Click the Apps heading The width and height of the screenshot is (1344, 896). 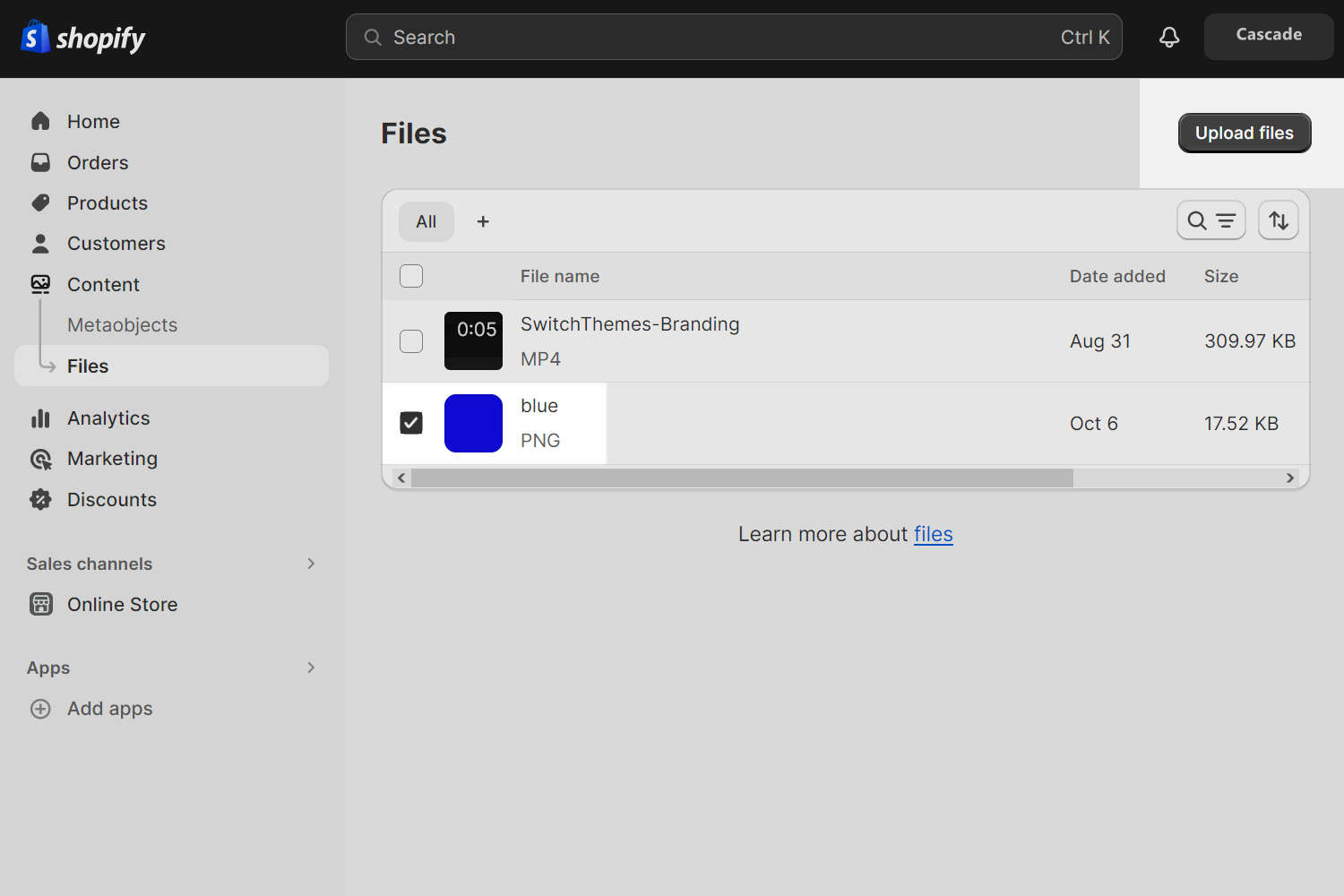point(48,668)
